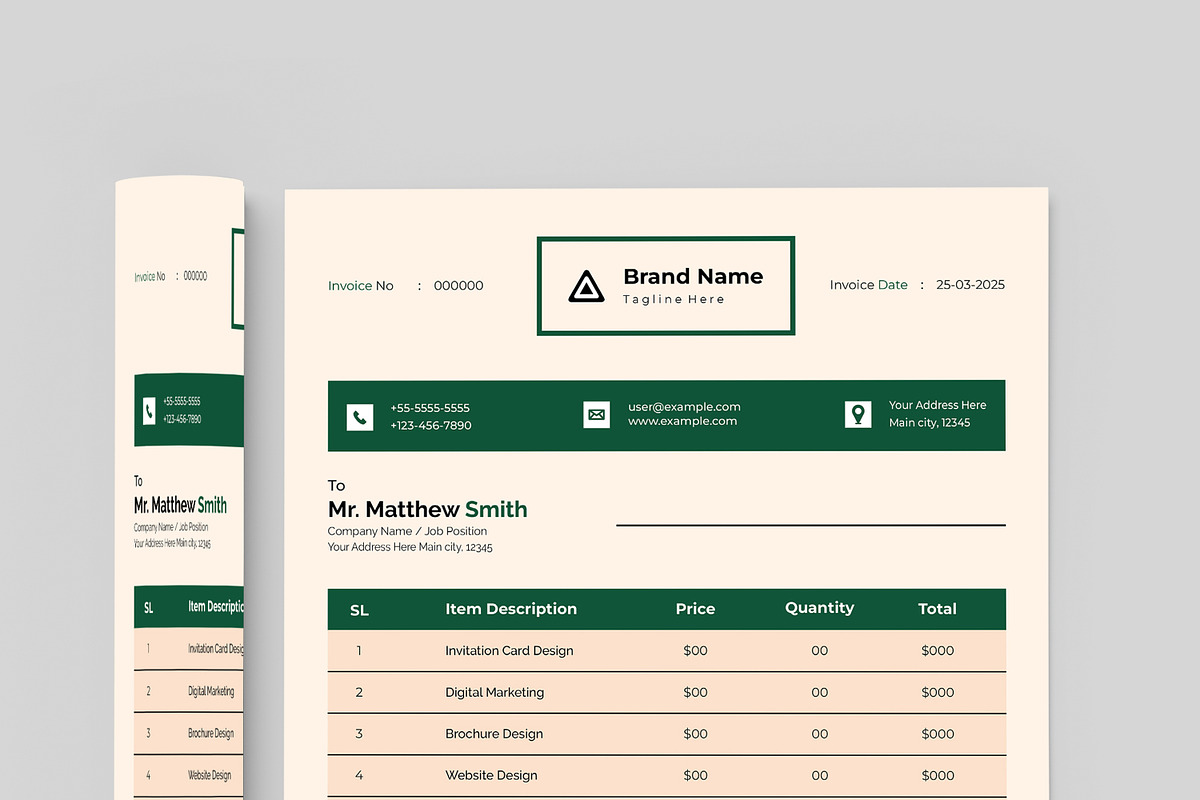Select 'Website Design' on the flat invoice
The width and height of the screenshot is (1200, 800).
491,776
